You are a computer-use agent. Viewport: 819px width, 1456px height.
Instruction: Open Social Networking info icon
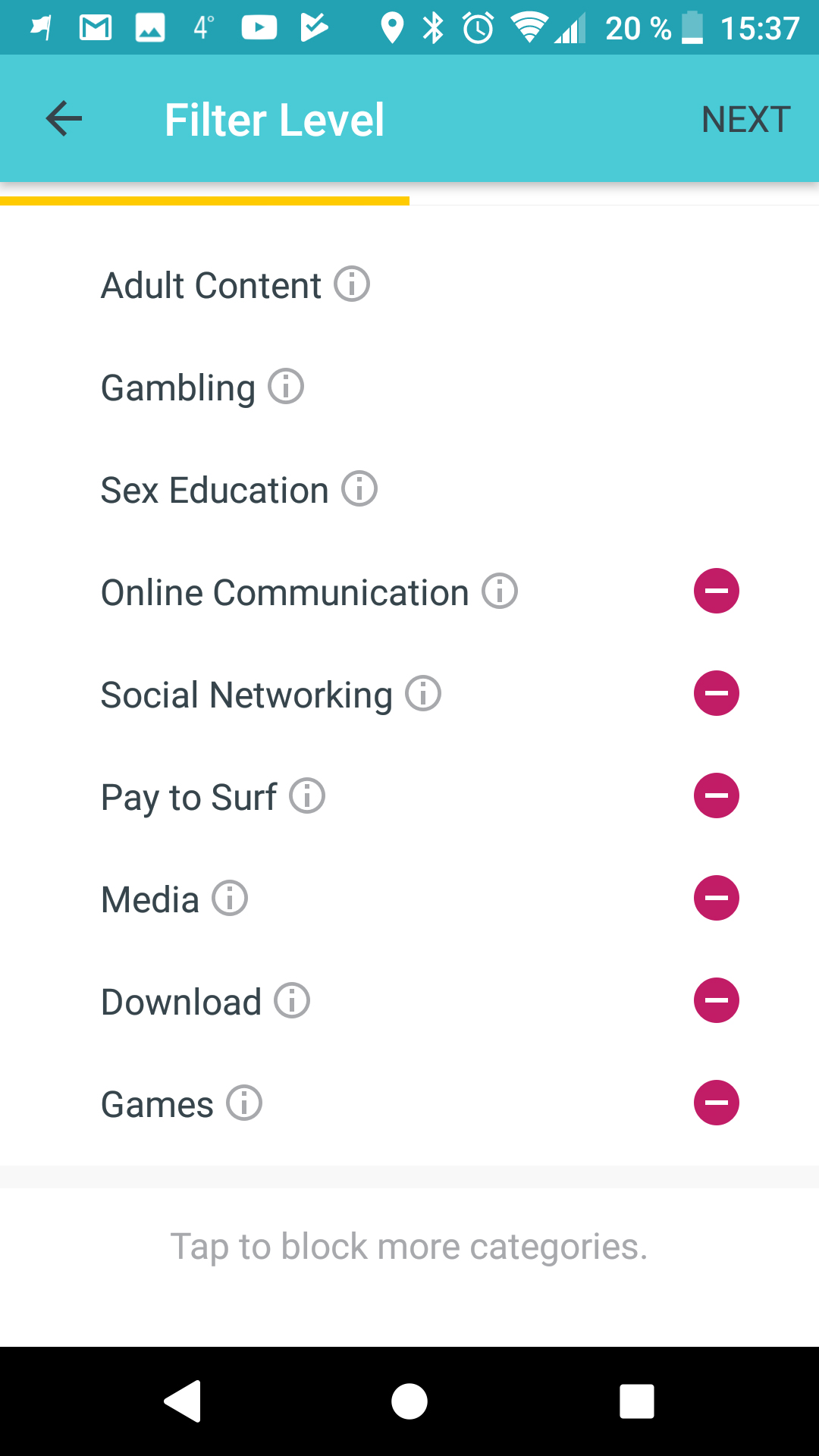click(x=423, y=694)
